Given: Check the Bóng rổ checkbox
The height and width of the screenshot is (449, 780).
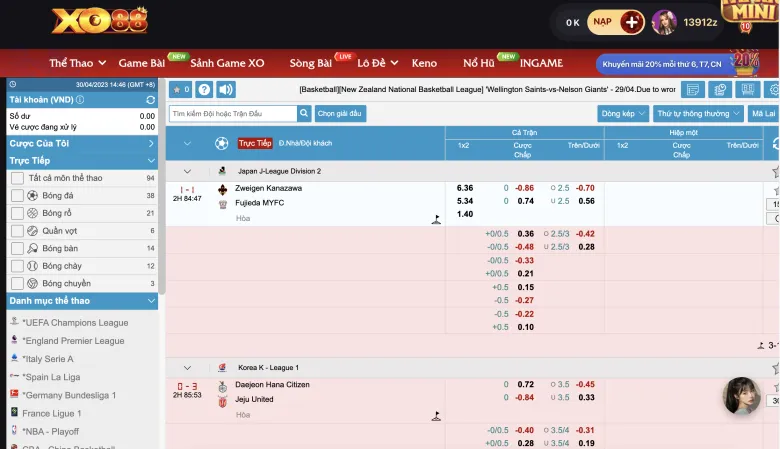Looking at the screenshot, I should coord(17,213).
